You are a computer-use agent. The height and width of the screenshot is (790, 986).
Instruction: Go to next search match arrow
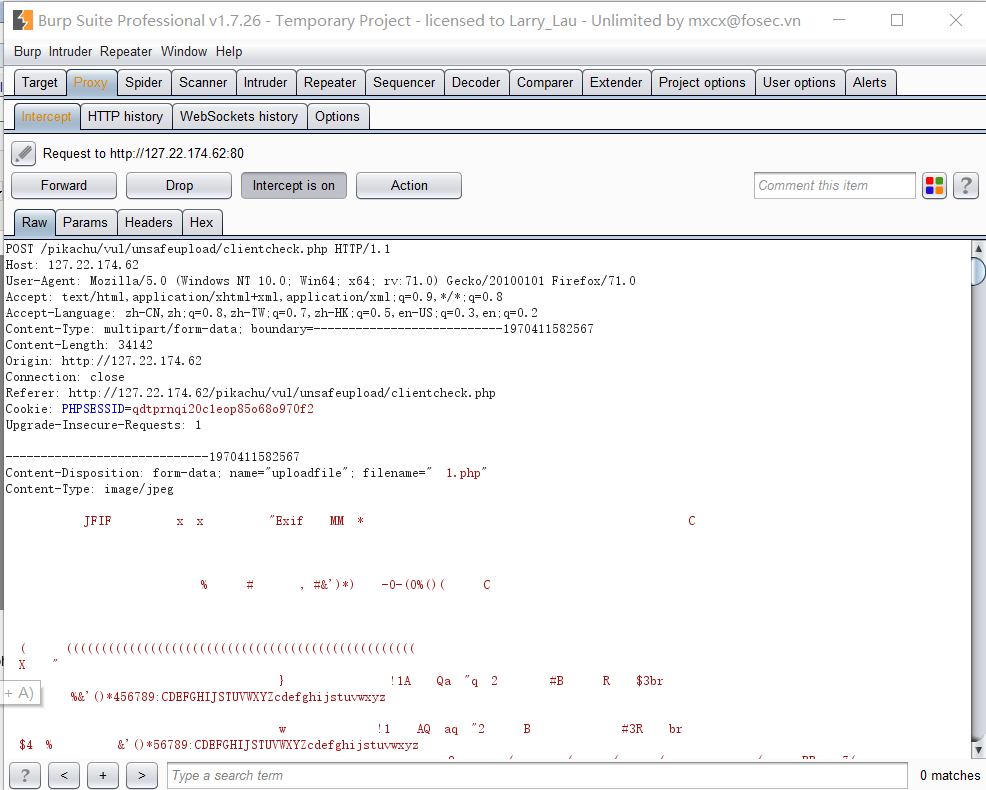coord(142,776)
